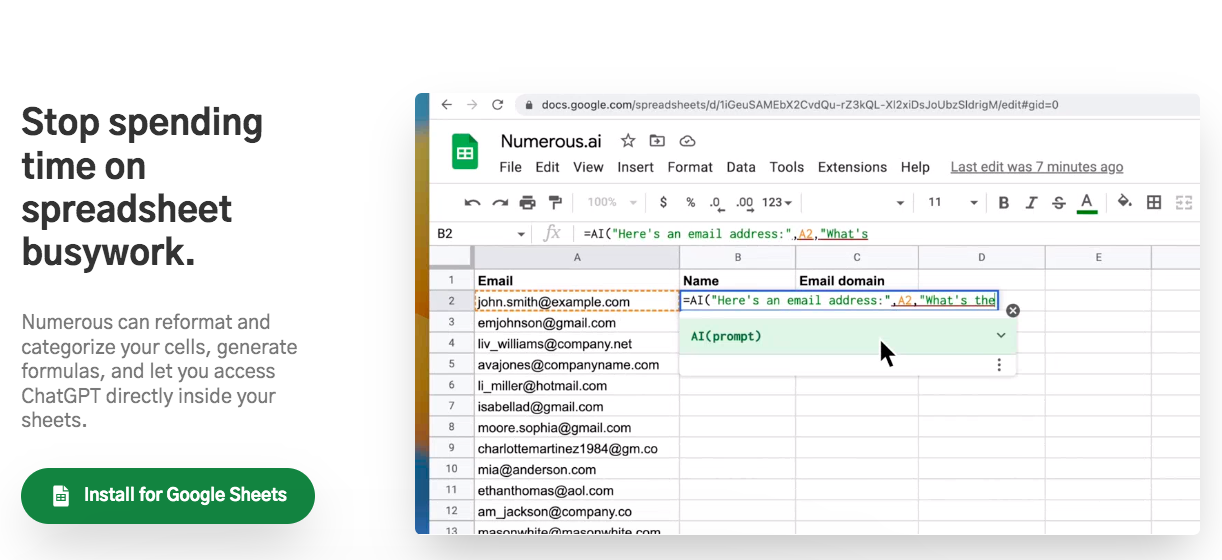Print the spreadsheet
Viewport: 1222px width, 560px height.
[528, 202]
